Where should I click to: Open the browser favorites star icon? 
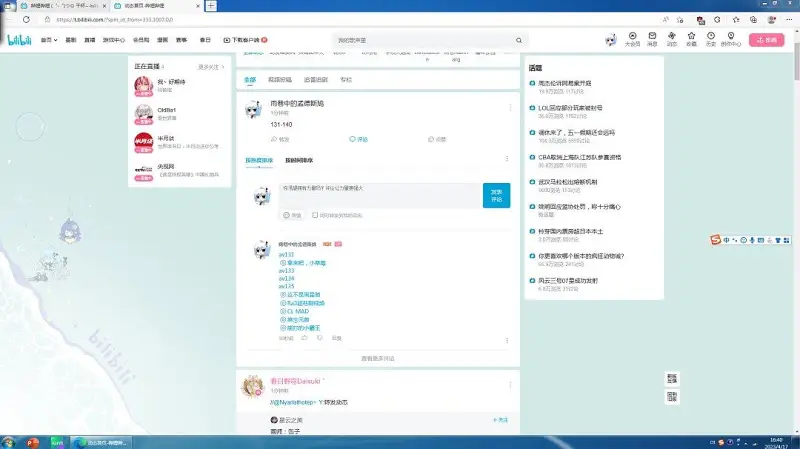coord(736,19)
